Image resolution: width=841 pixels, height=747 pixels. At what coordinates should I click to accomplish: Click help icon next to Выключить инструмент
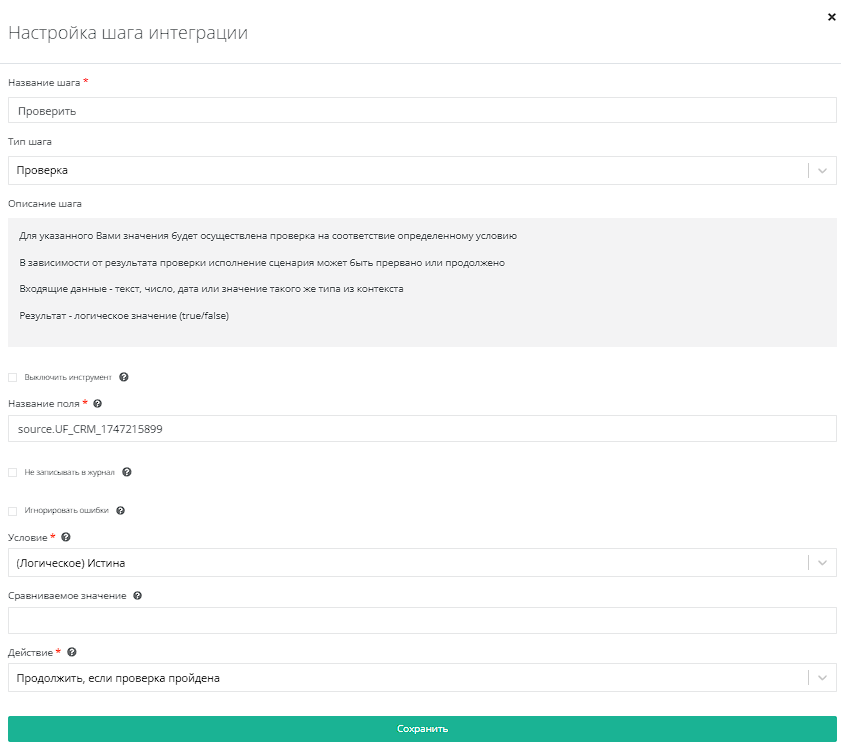(x=124, y=378)
